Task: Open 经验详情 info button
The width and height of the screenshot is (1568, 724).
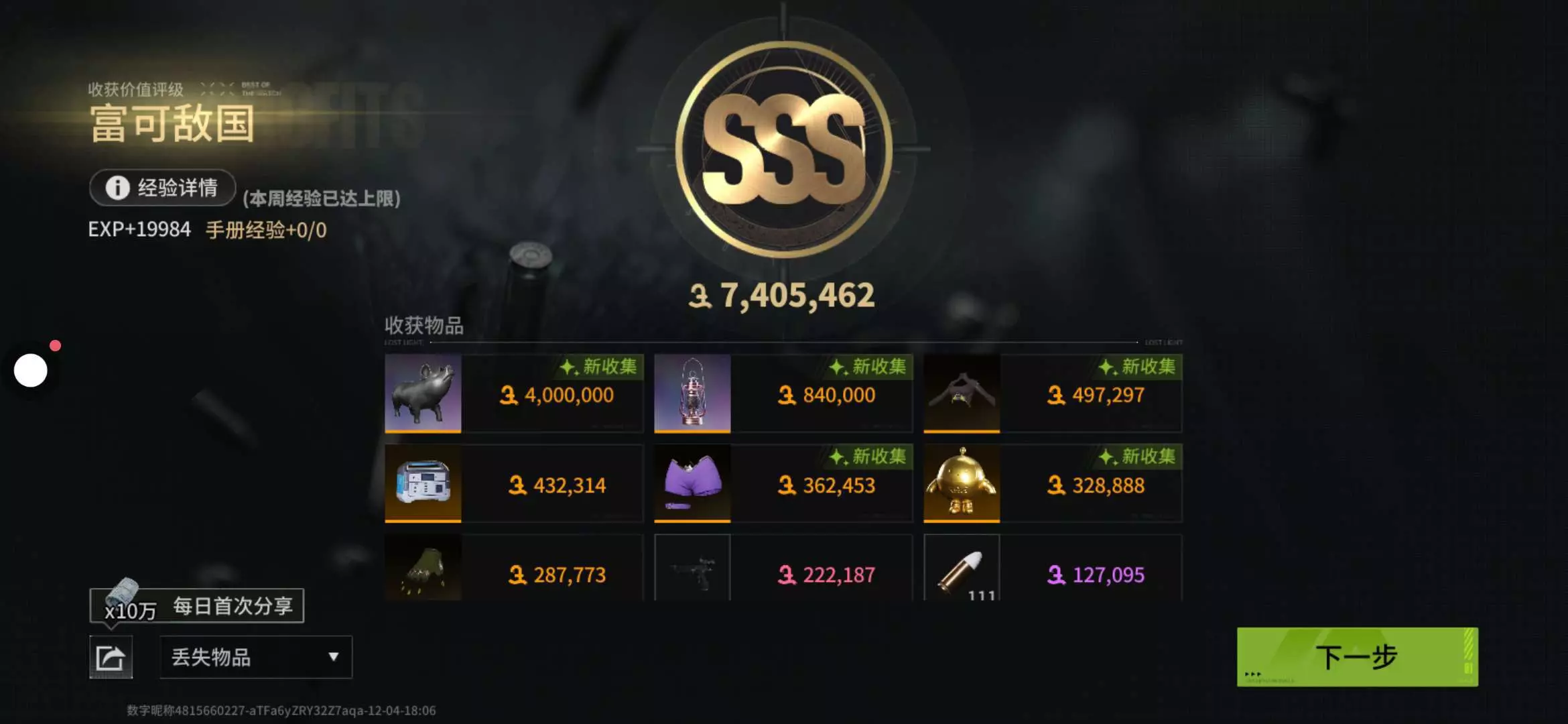Action: [163, 188]
